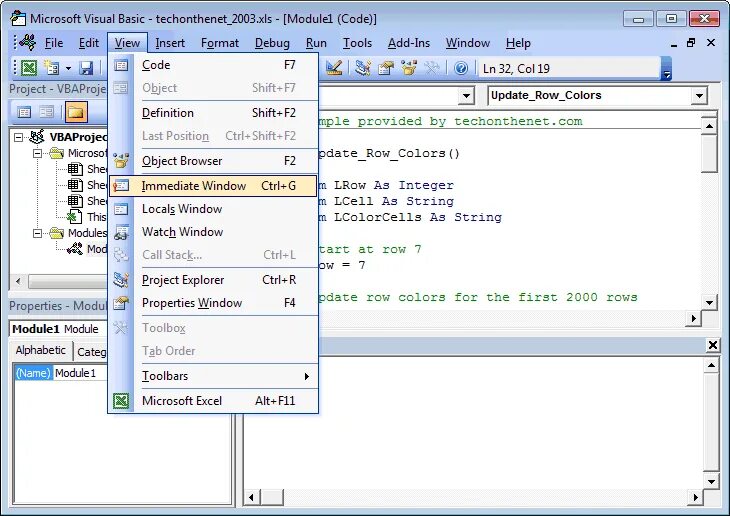This screenshot has width=730, height=516.
Task: Click the application icon in the title bar
Action: (18, 18)
